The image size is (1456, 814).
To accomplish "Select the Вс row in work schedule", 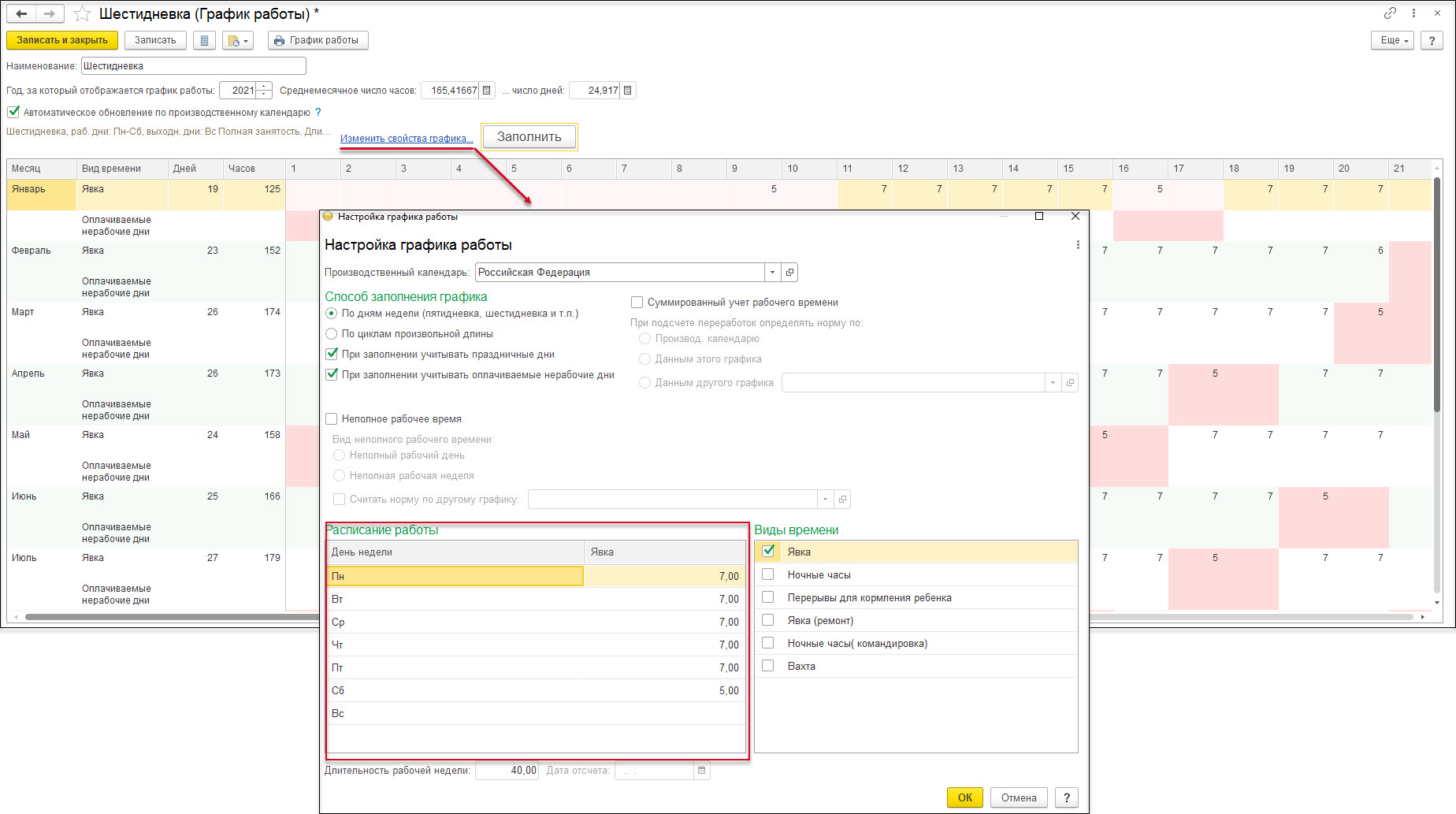I will tap(536, 713).
